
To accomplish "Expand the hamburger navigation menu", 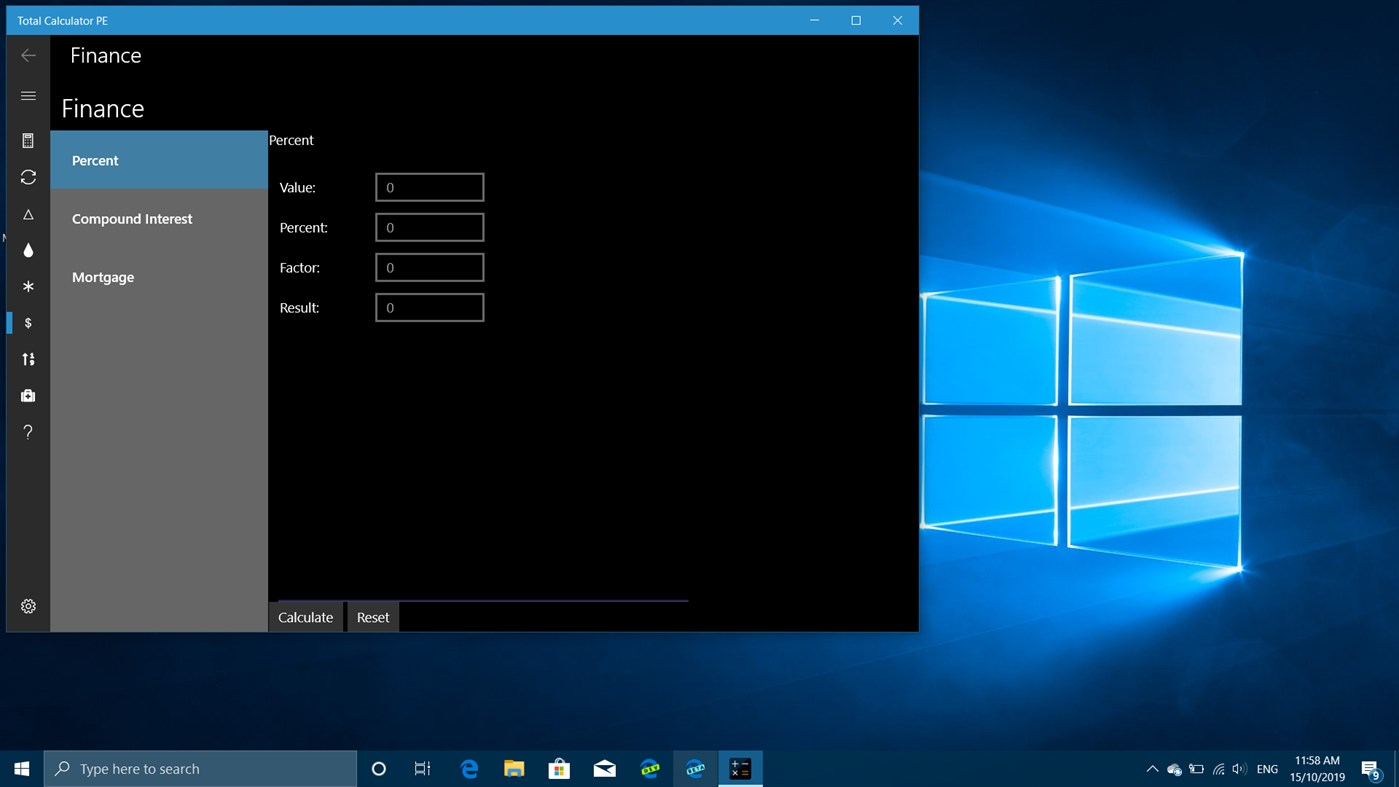I will (x=28, y=95).
